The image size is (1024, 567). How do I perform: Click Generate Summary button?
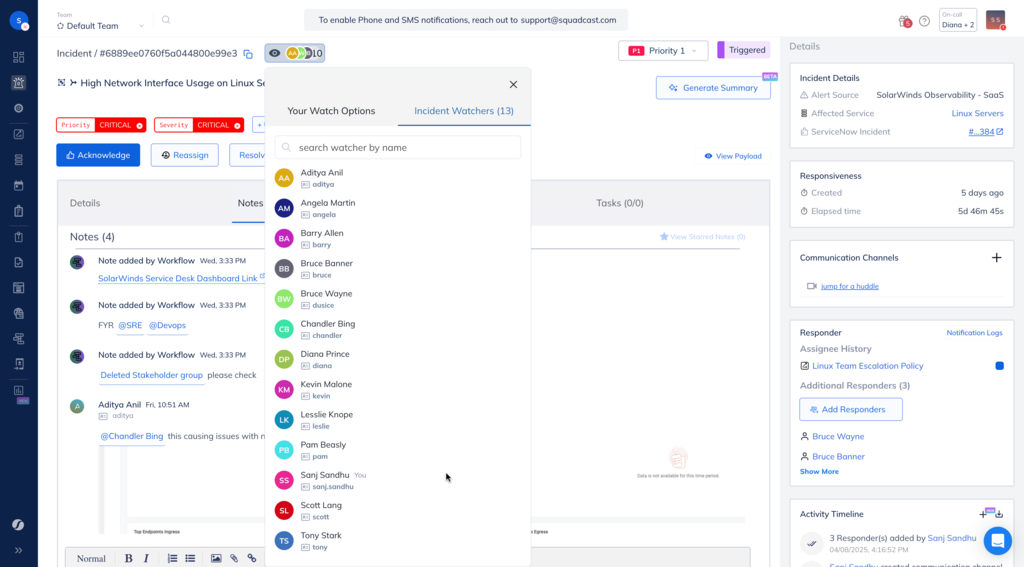tap(713, 88)
